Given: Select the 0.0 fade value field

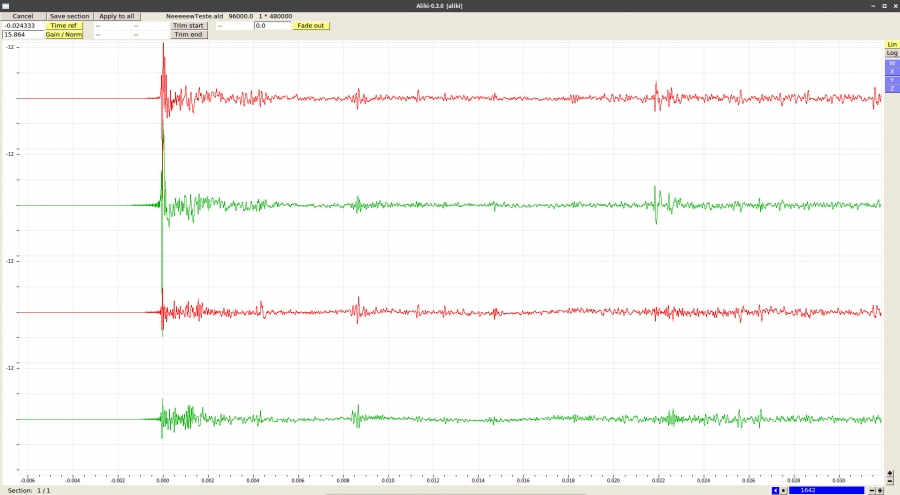Looking at the screenshot, I should coord(273,25).
